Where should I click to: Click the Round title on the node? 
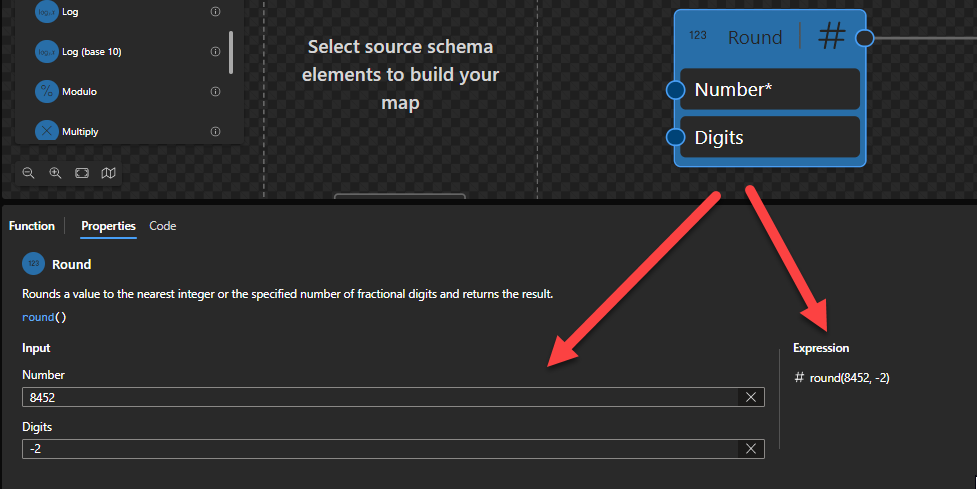click(x=755, y=37)
